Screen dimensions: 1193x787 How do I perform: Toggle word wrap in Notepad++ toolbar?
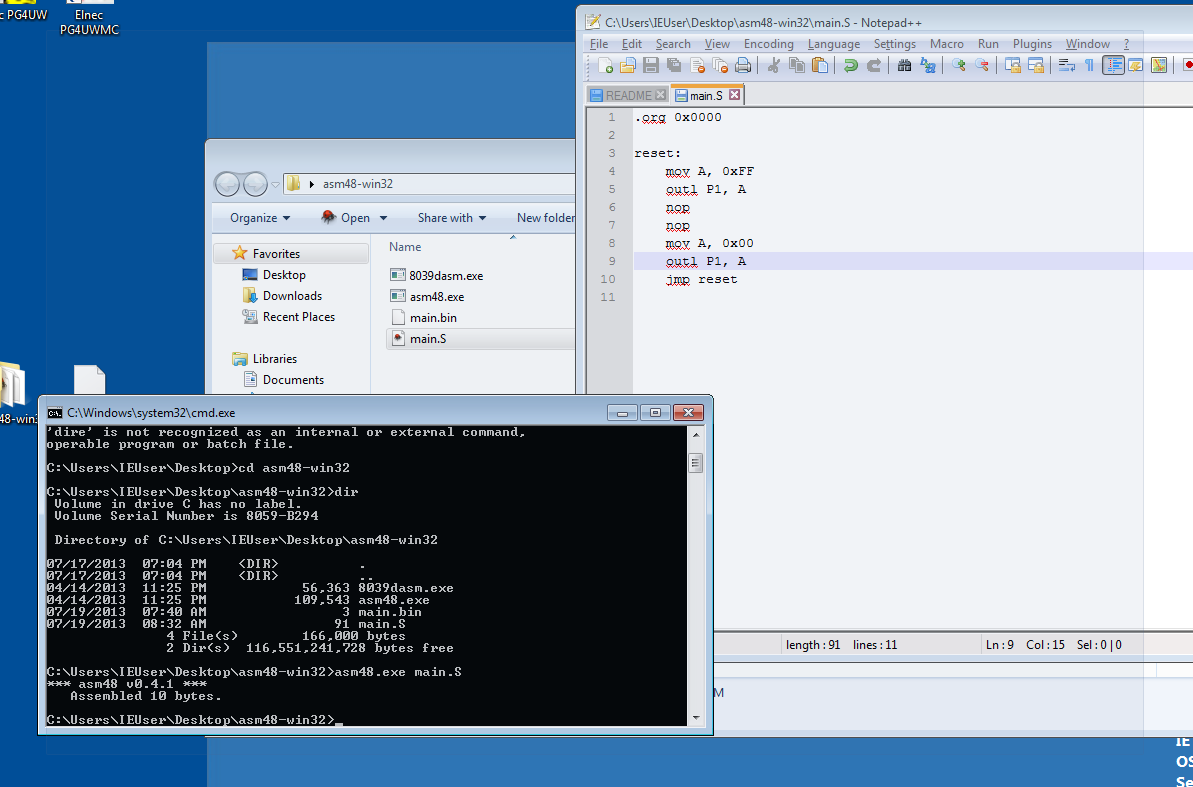point(1067,66)
